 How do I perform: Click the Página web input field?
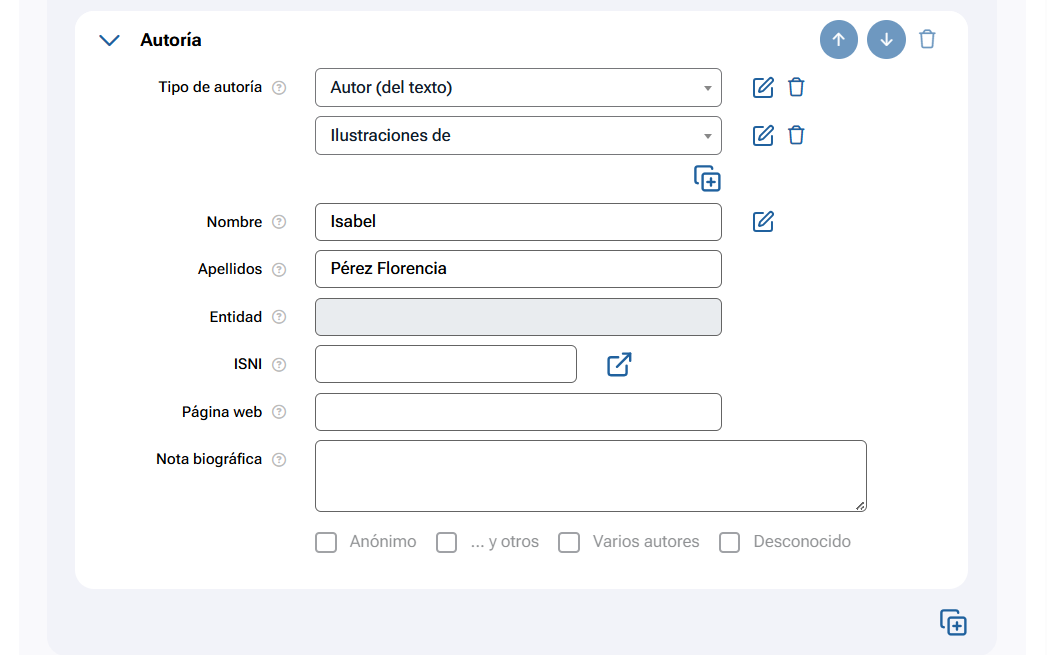point(518,412)
